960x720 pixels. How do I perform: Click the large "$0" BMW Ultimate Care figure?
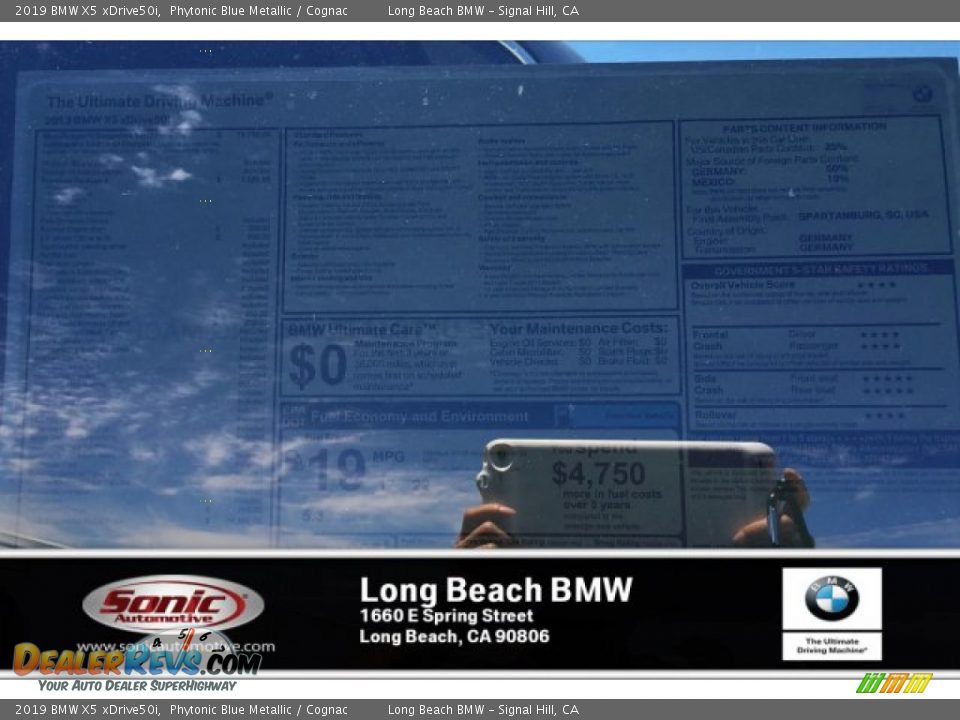click(x=318, y=366)
